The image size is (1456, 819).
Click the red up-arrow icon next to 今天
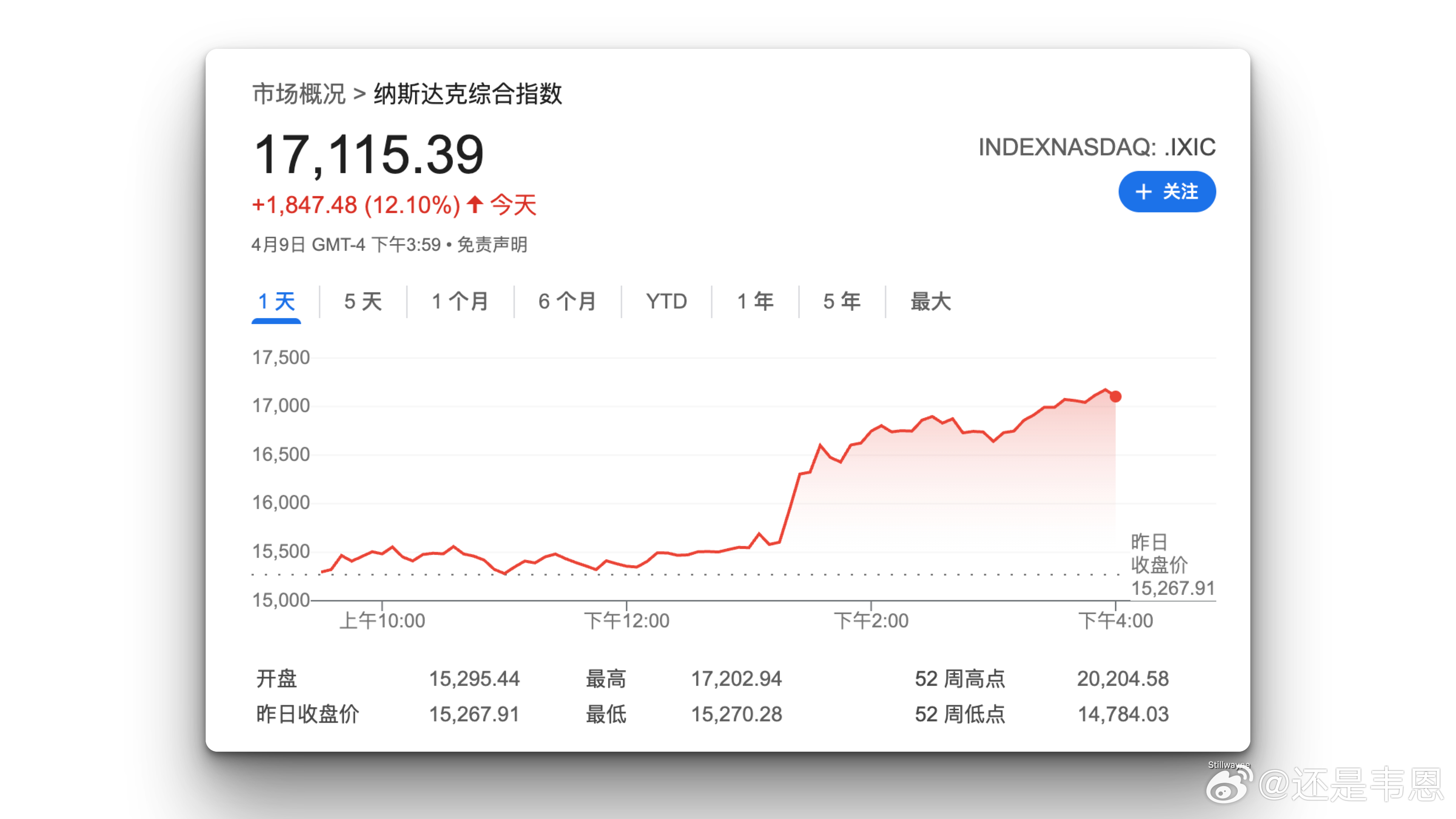(x=475, y=204)
